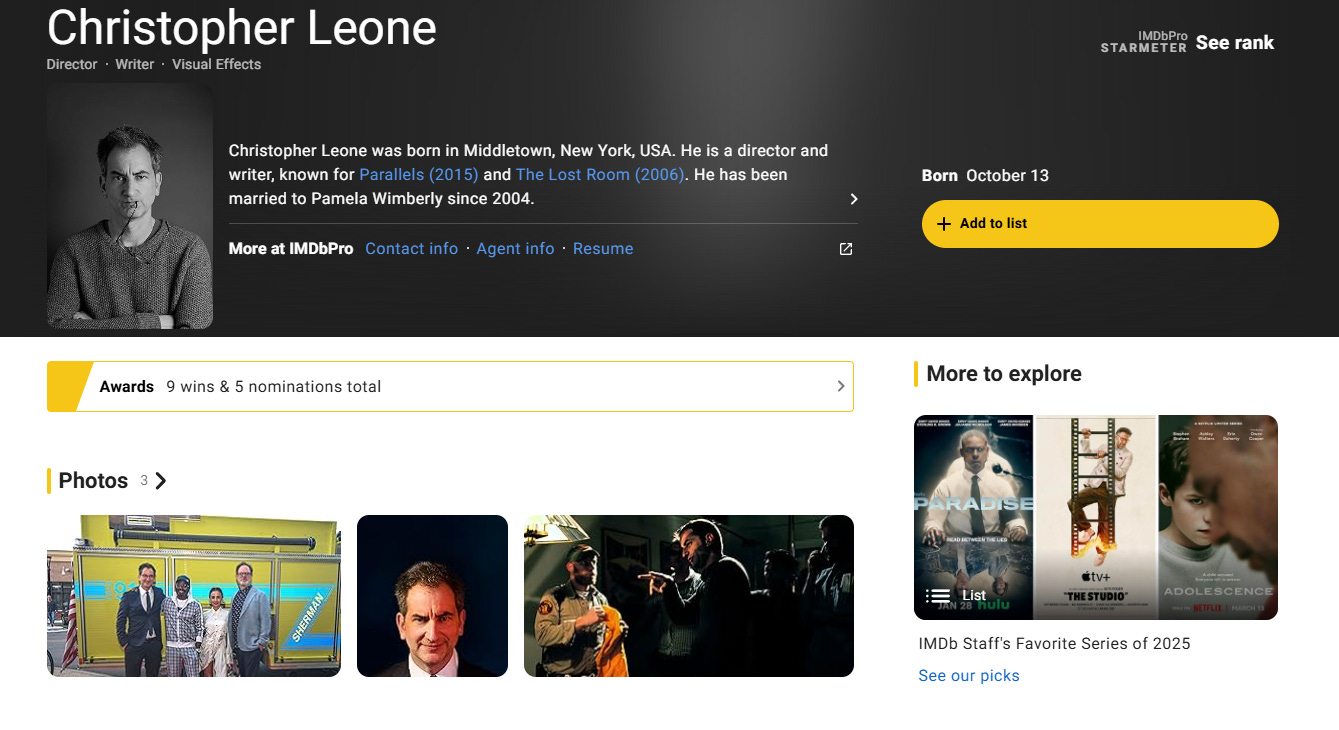Open the Photos section heading

pyautogui.click(x=93, y=481)
